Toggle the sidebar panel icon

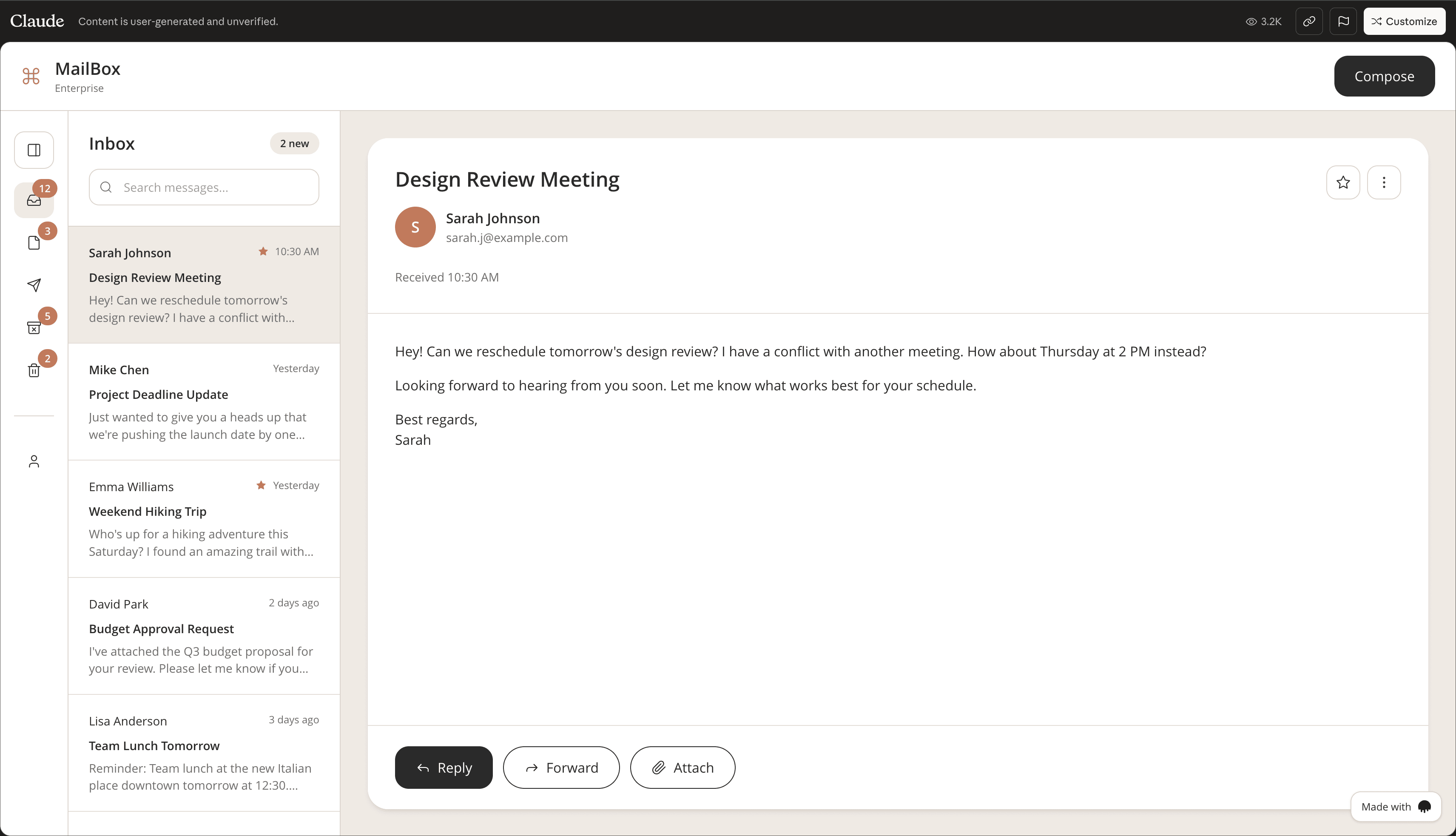point(34,150)
